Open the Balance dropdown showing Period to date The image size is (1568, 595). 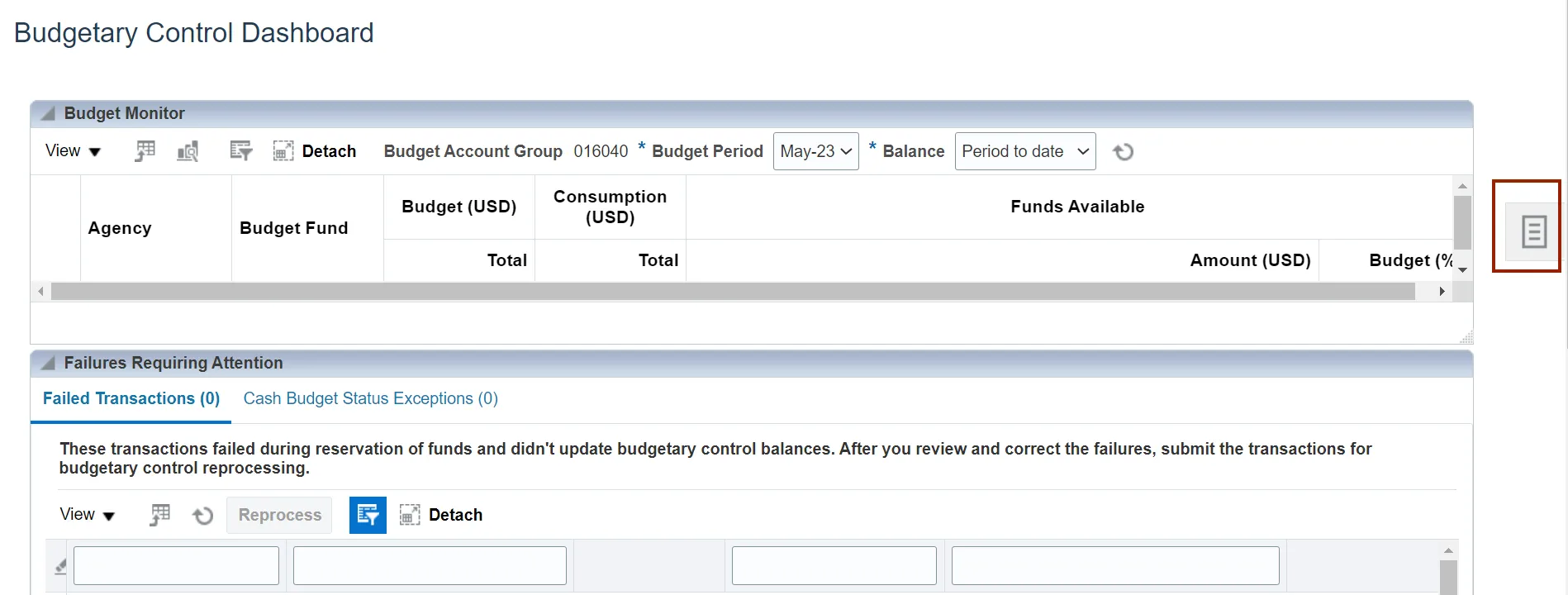(x=1025, y=151)
